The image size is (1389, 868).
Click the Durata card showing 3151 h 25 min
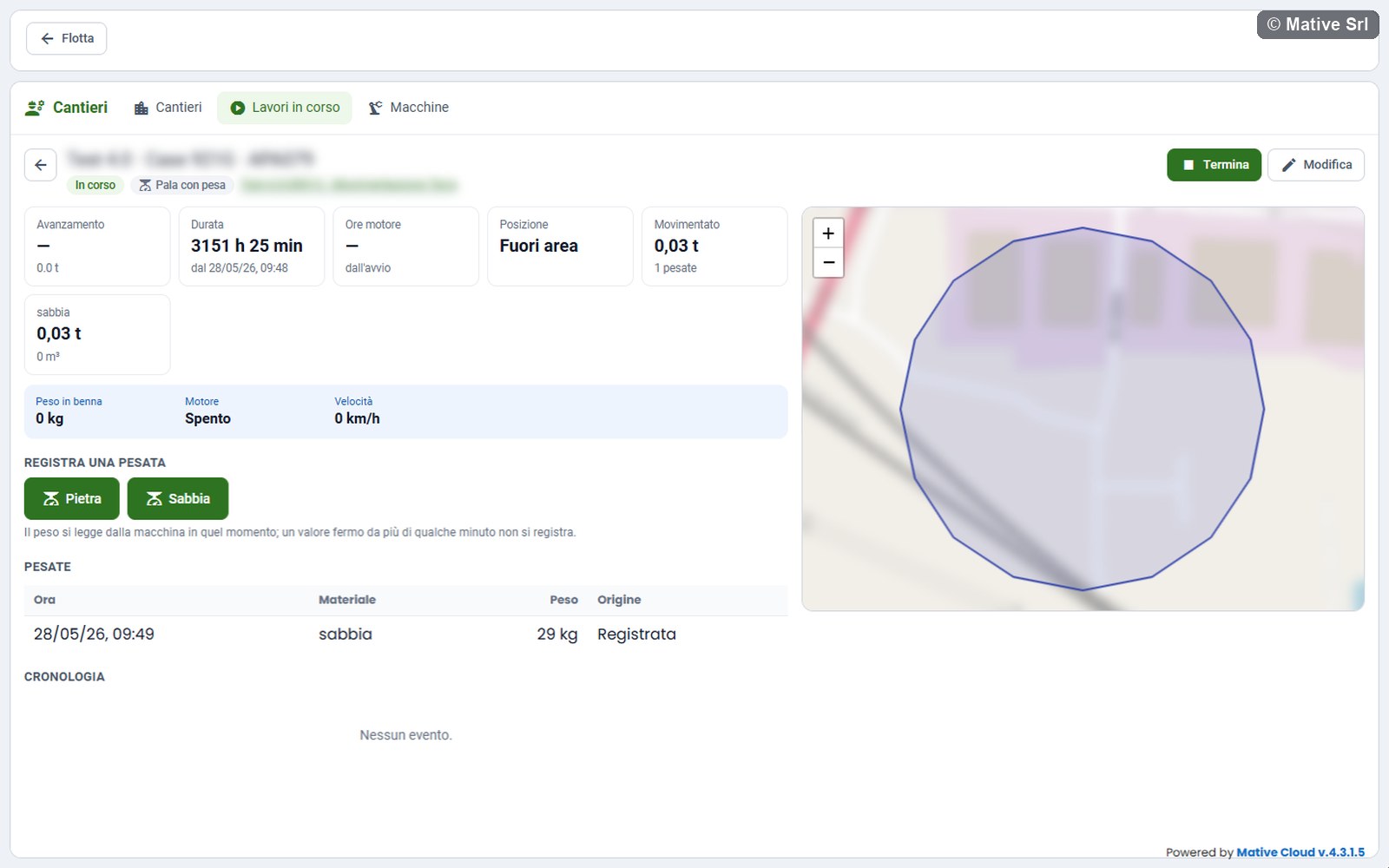[x=252, y=247]
